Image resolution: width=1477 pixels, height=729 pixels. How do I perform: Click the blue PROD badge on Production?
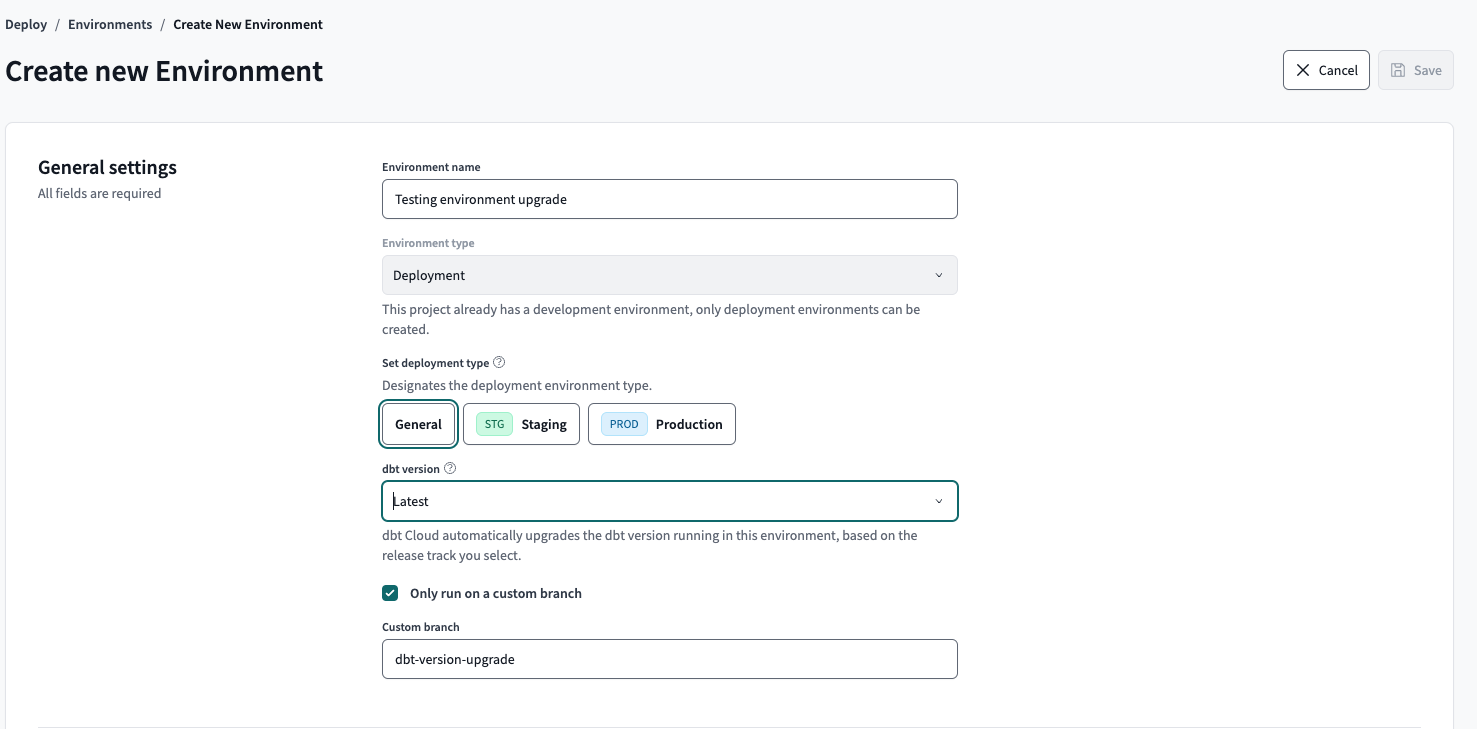(623, 423)
